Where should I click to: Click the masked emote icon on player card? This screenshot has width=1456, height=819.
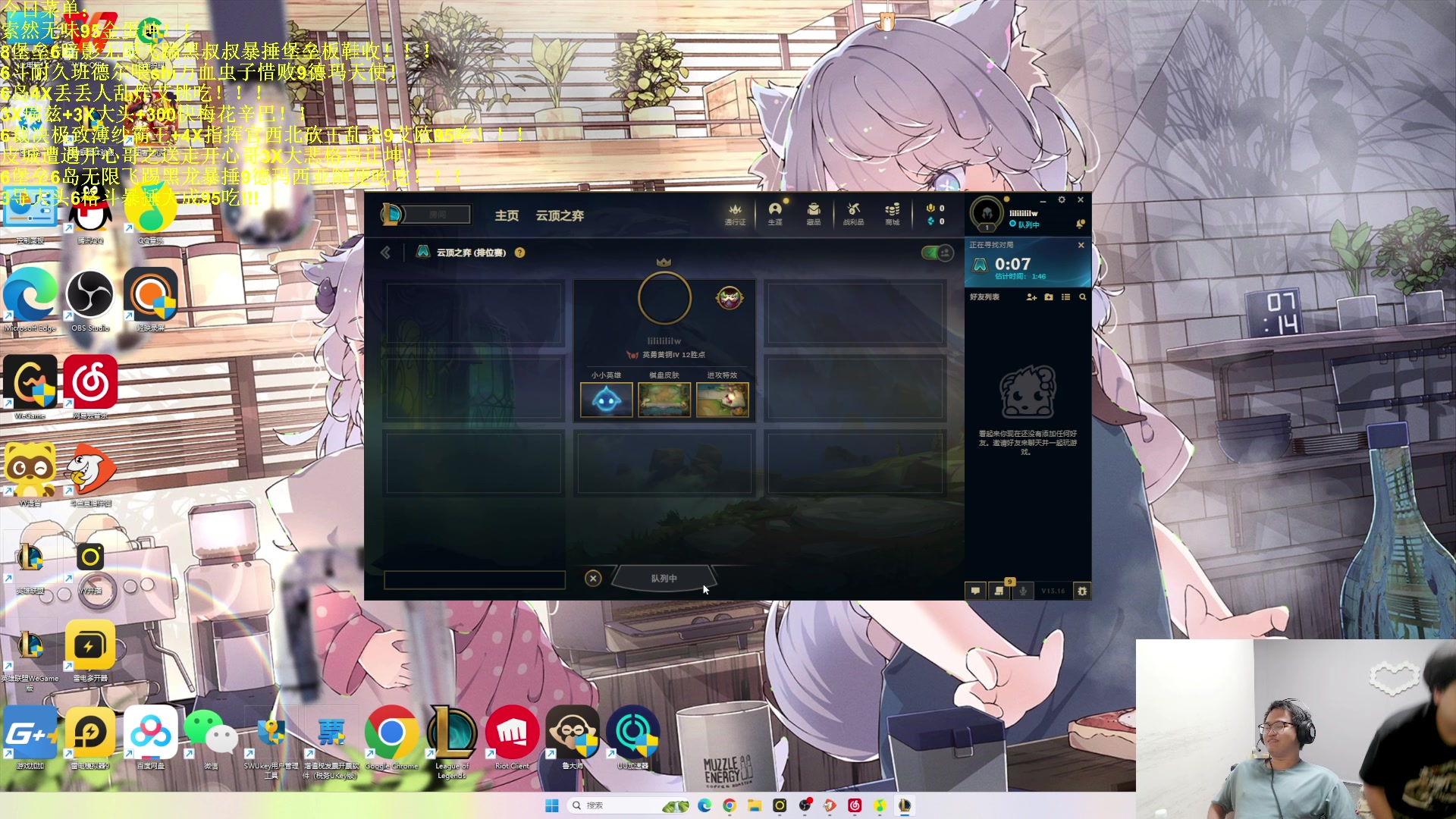click(730, 298)
